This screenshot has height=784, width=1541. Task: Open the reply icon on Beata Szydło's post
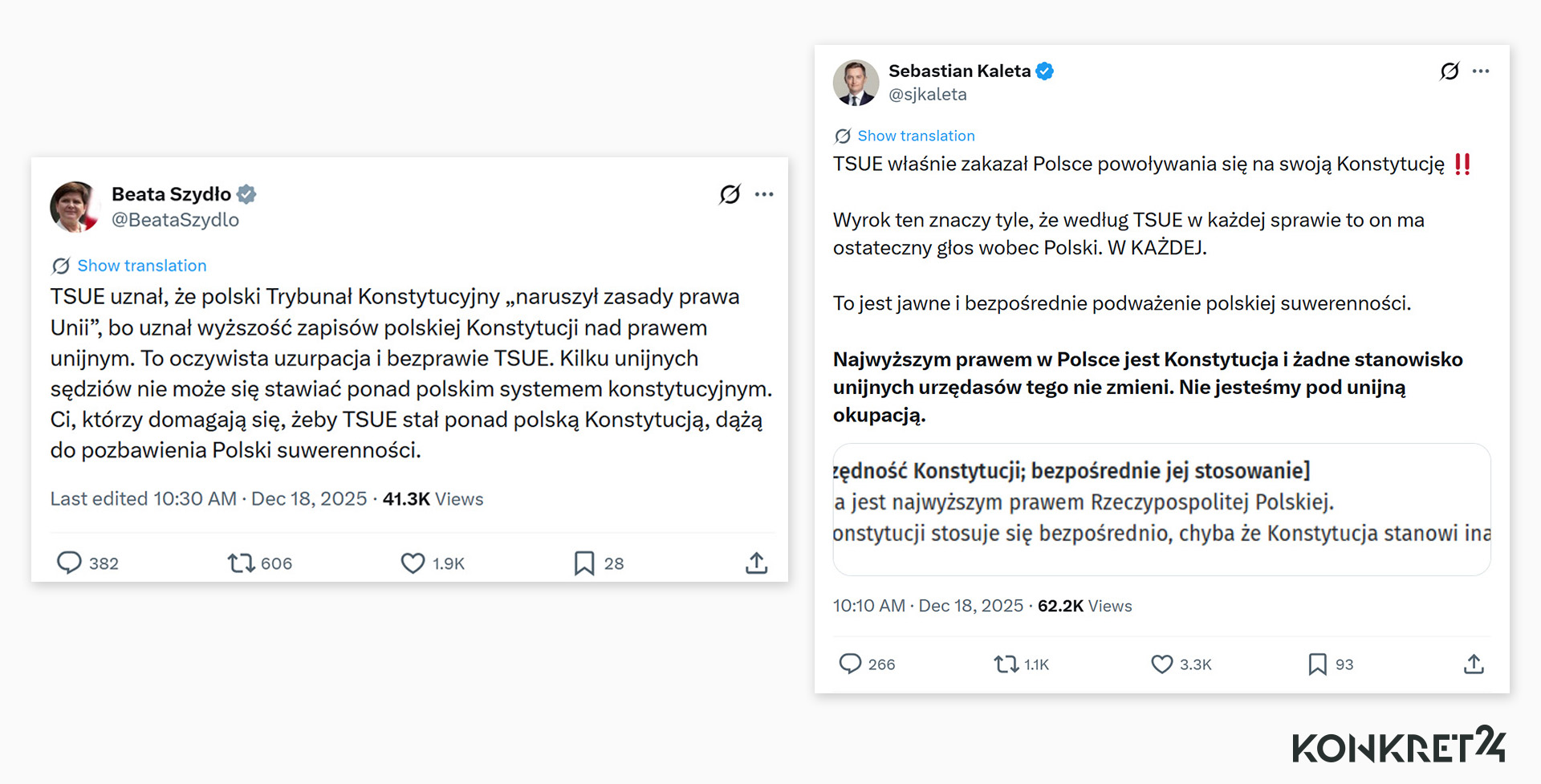tap(71, 563)
